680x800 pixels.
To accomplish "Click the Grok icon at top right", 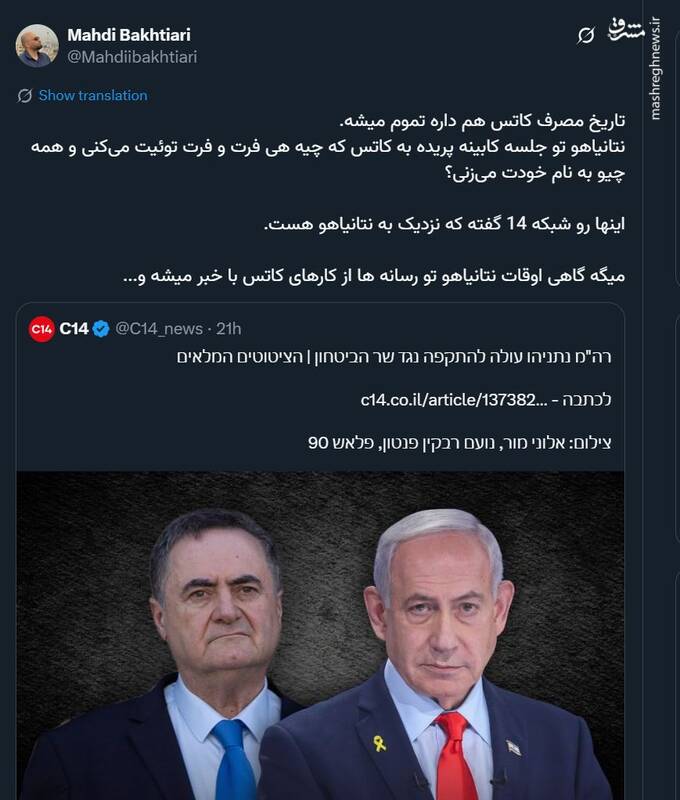I will pyautogui.click(x=586, y=35).
